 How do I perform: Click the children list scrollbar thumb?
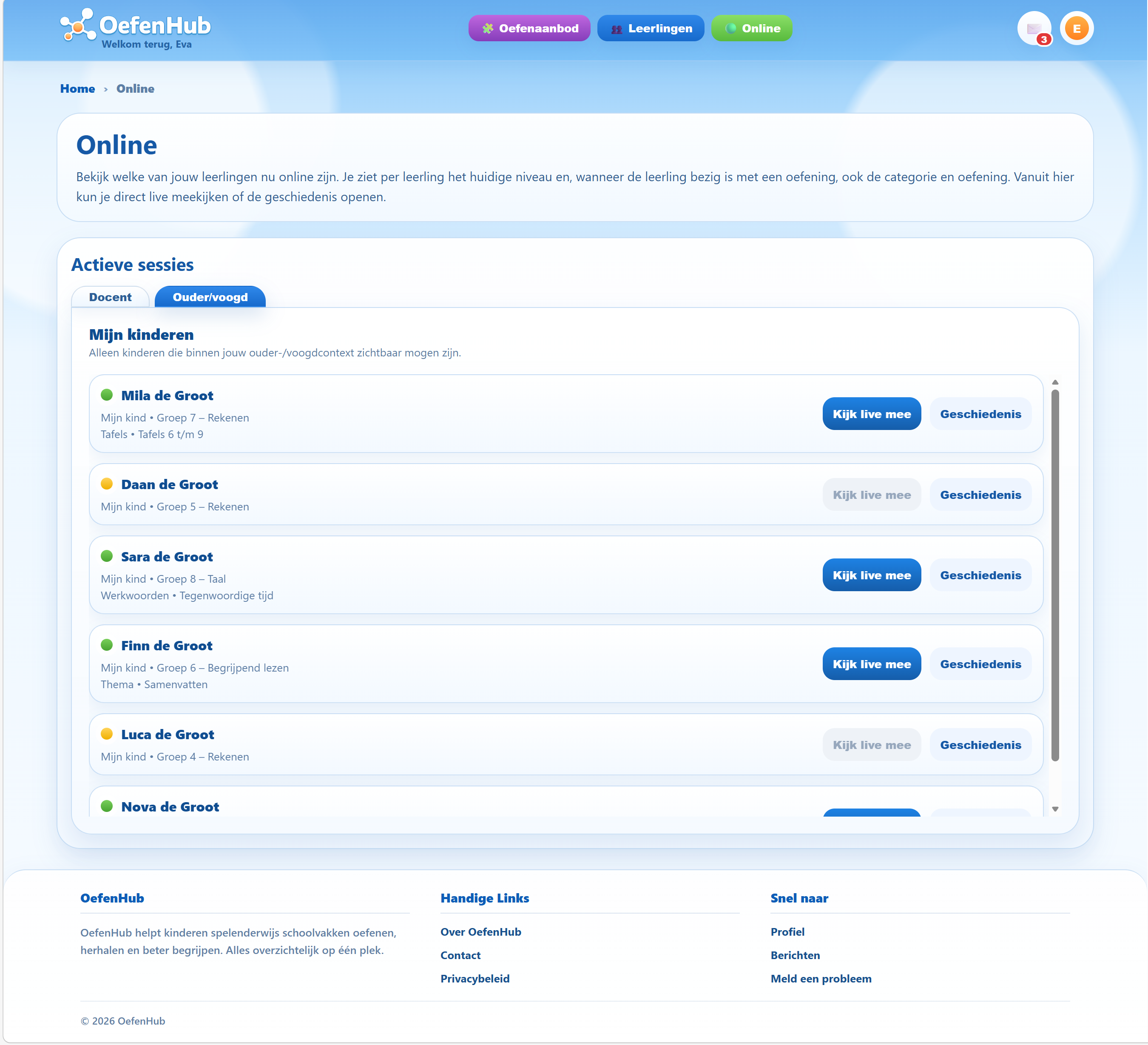(x=1055, y=575)
